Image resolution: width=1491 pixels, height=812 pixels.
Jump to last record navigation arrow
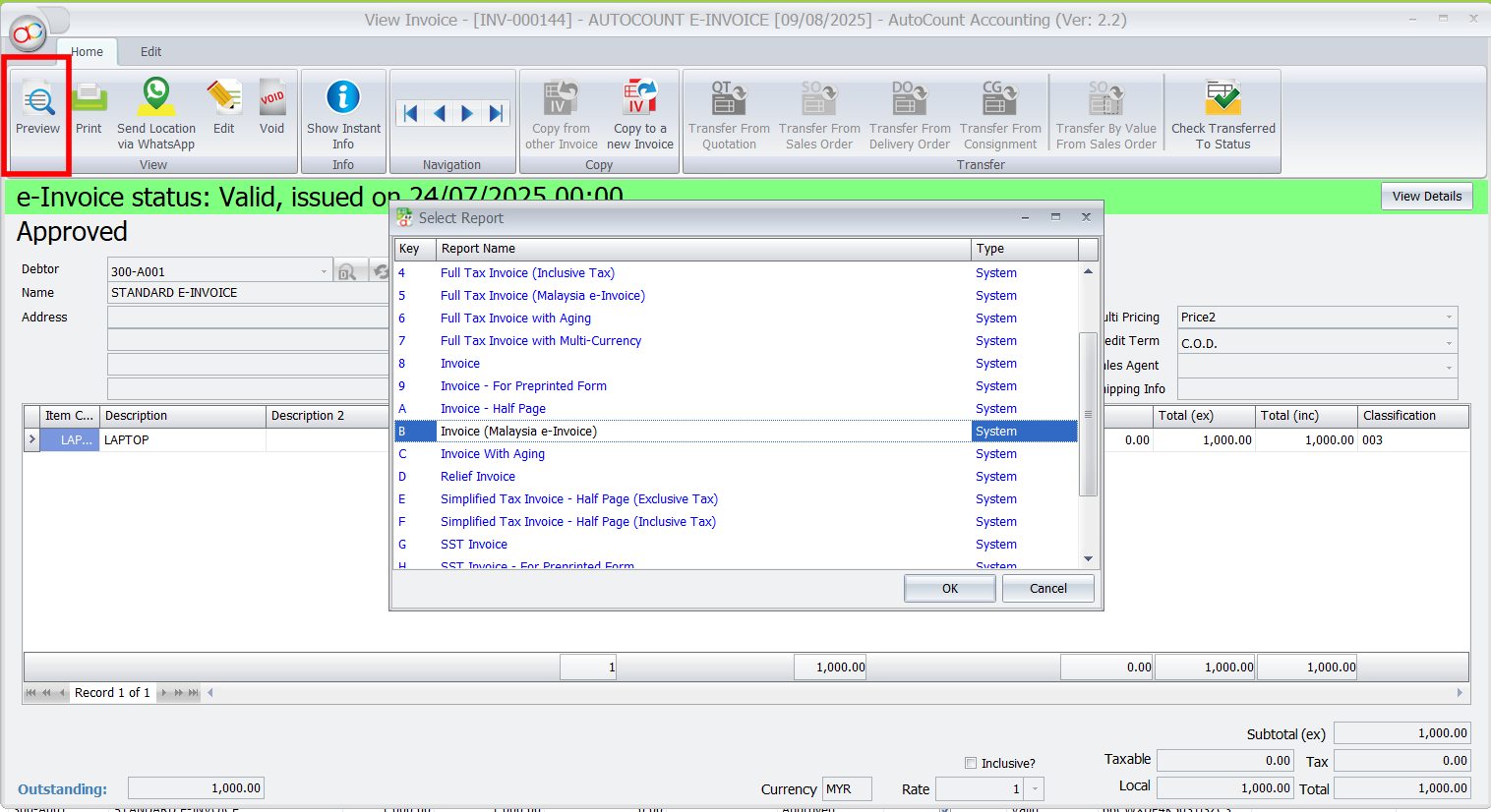click(496, 113)
